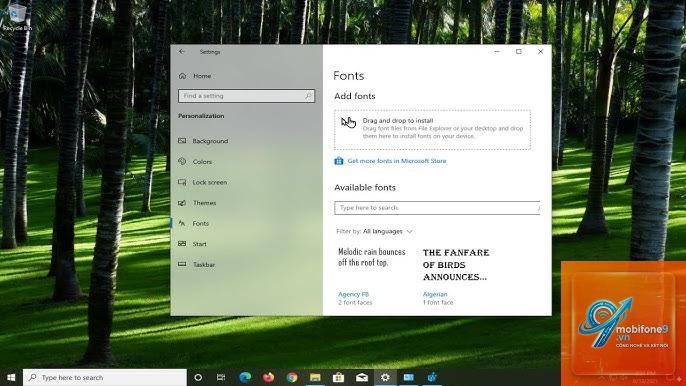Open the Windows Start menu button
The image size is (686, 386).
coord(11,377)
